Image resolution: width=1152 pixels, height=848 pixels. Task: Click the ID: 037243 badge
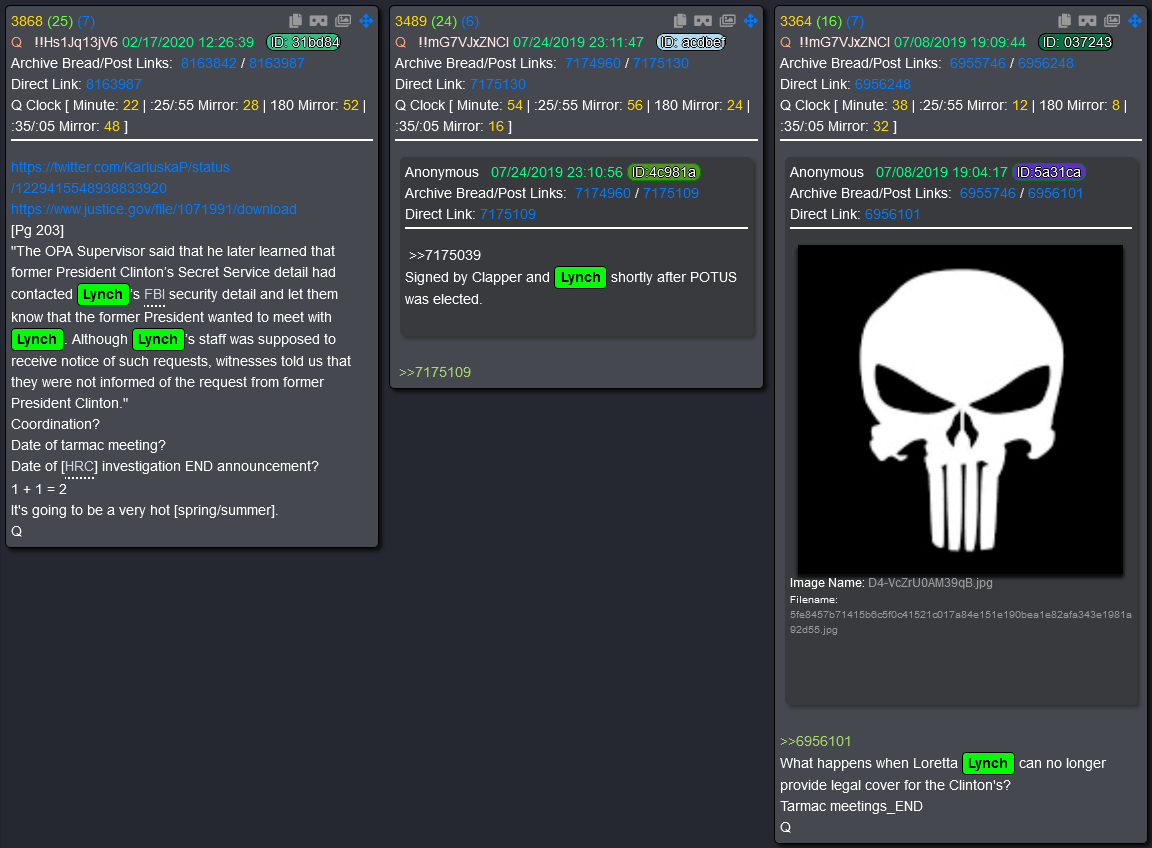(x=1076, y=43)
